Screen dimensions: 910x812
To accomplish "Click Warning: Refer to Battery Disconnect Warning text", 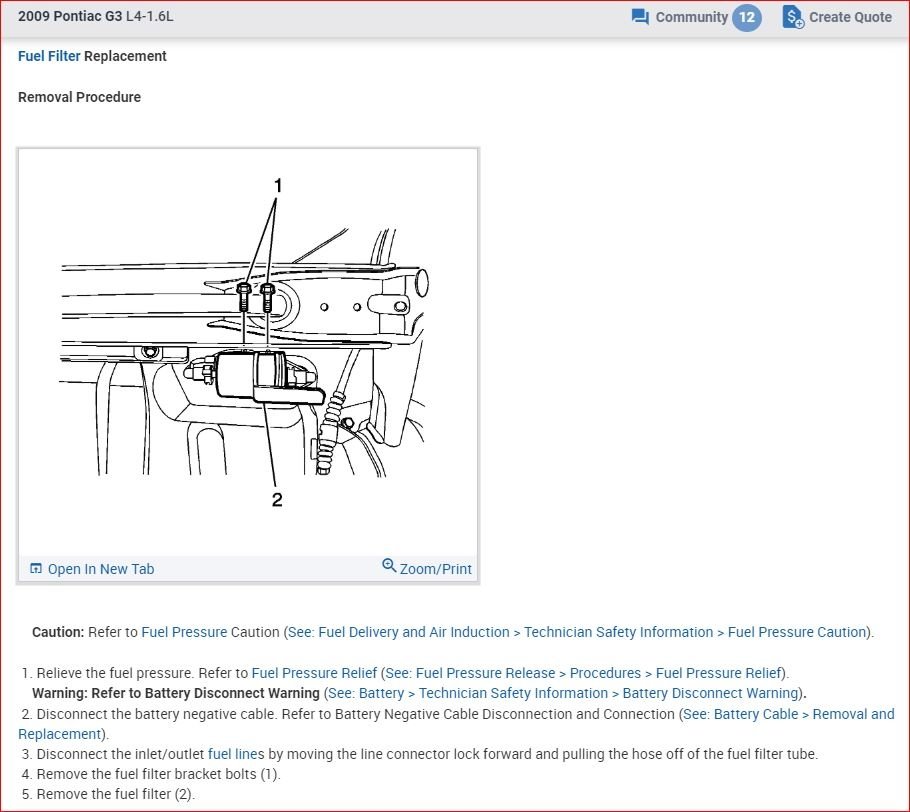I will 176,694.
